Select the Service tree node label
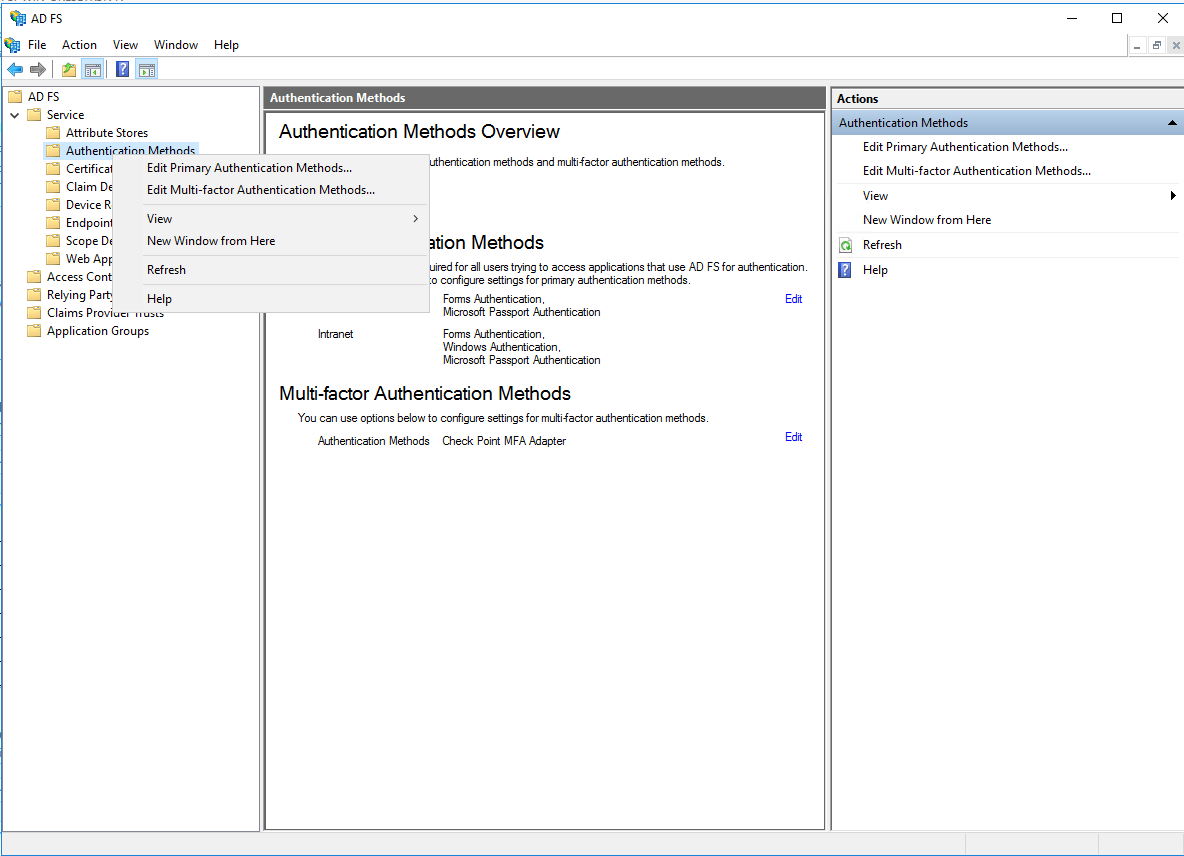Viewport: 1184px width, 856px height. (x=65, y=115)
